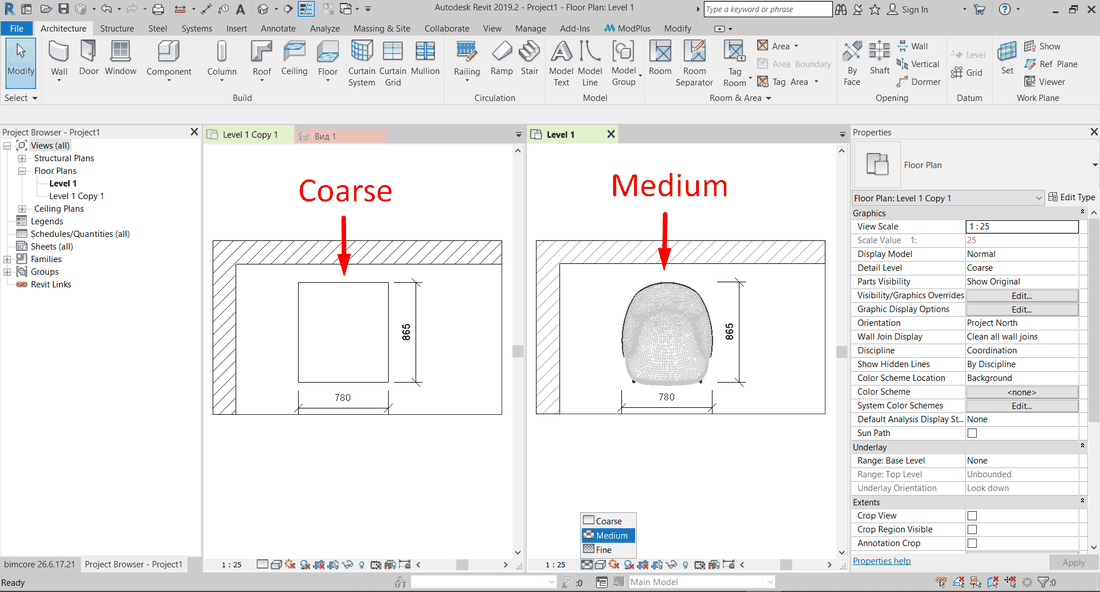This screenshot has height=592, width=1100.
Task: Switch to the Annotate ribbon tab
Action: pyautogui.click(x=278, y=29)
